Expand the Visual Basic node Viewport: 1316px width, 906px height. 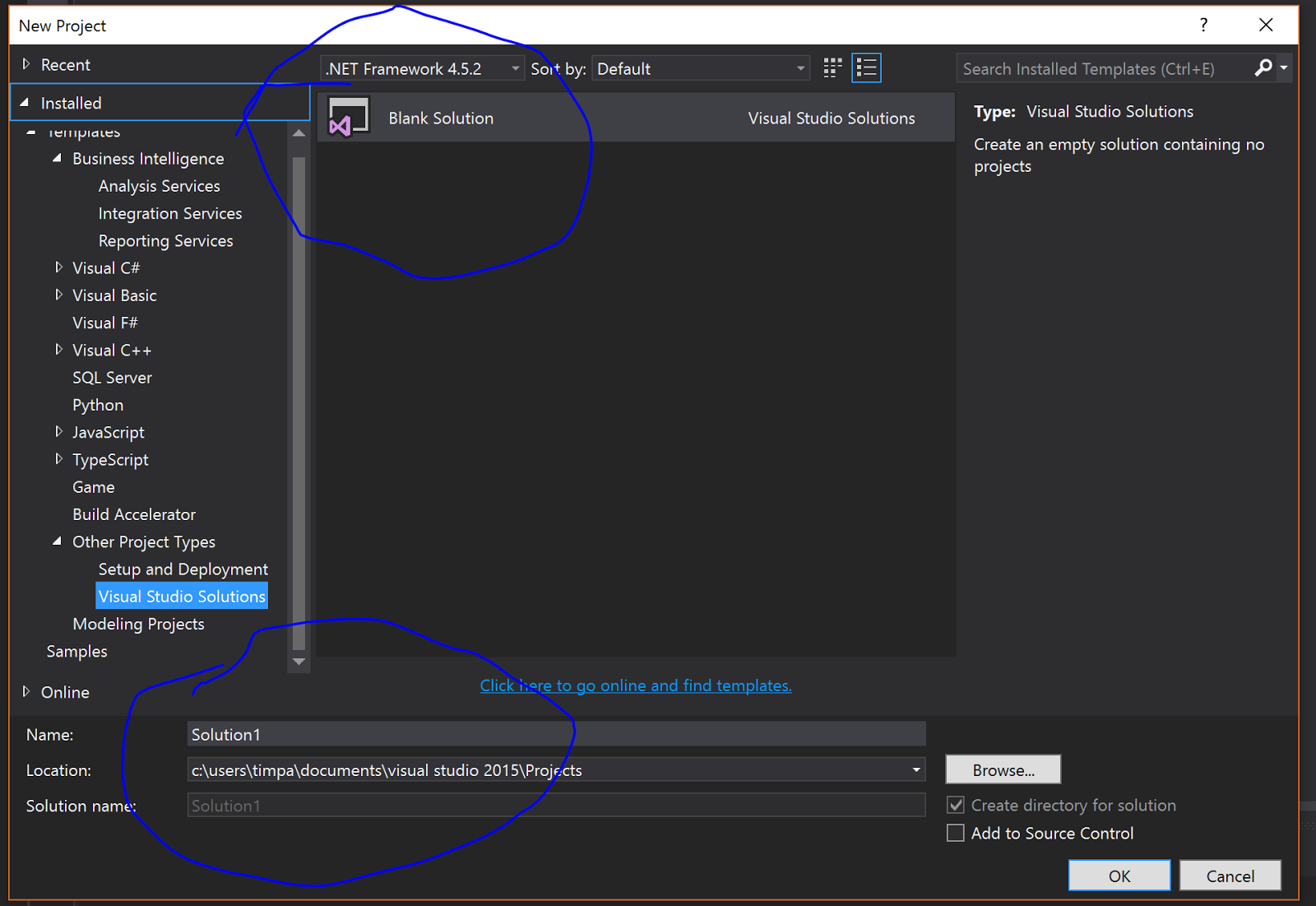pyautogui.click(x=58, y=295)
